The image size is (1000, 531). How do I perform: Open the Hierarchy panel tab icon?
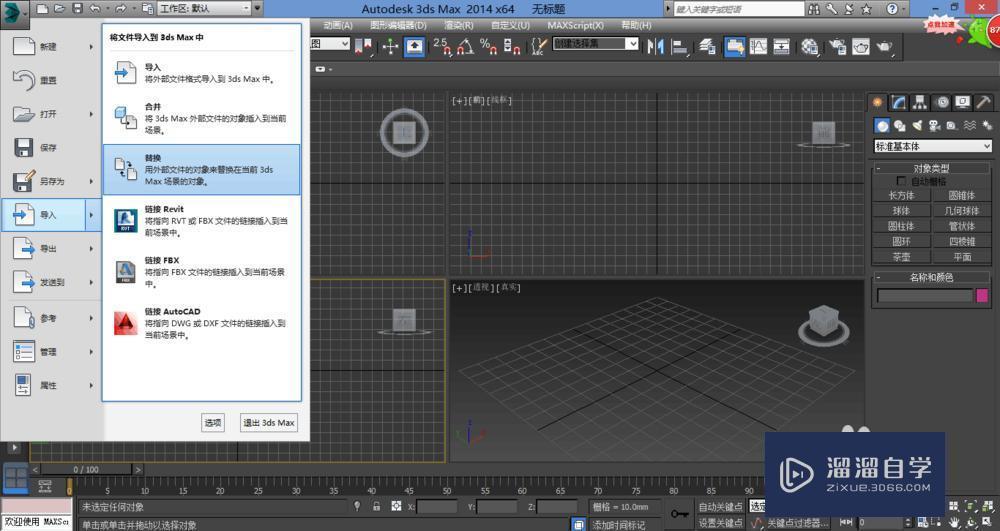pyautogui.click(x=920, y=102)
